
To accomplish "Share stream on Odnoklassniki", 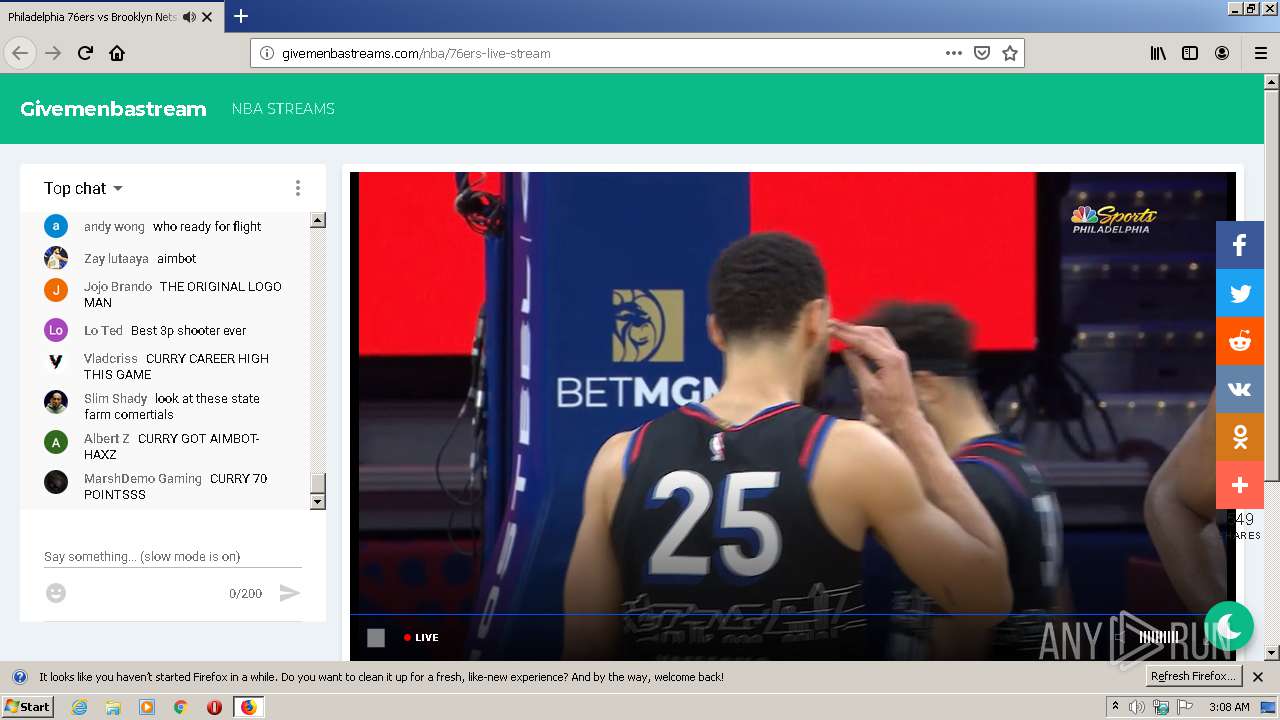I will [x=1240, y=437].
